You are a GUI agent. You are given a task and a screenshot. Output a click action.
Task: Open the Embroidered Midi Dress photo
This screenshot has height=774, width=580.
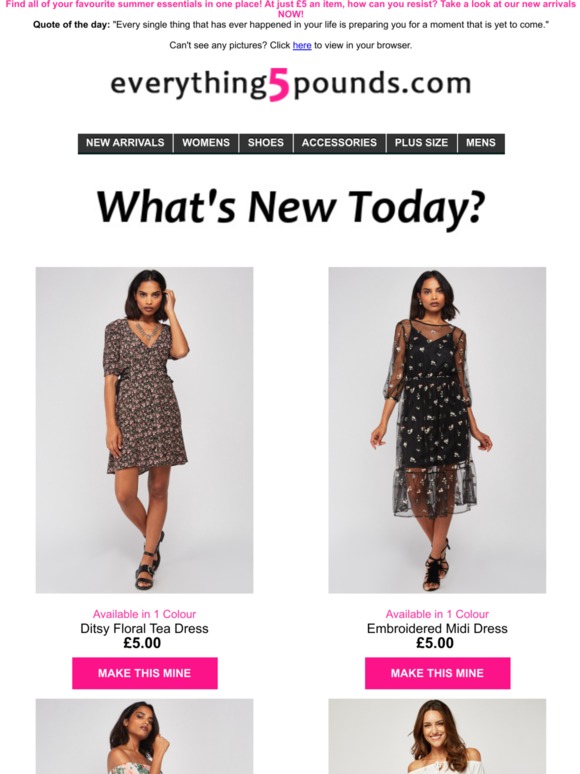[x=437, y=430]
